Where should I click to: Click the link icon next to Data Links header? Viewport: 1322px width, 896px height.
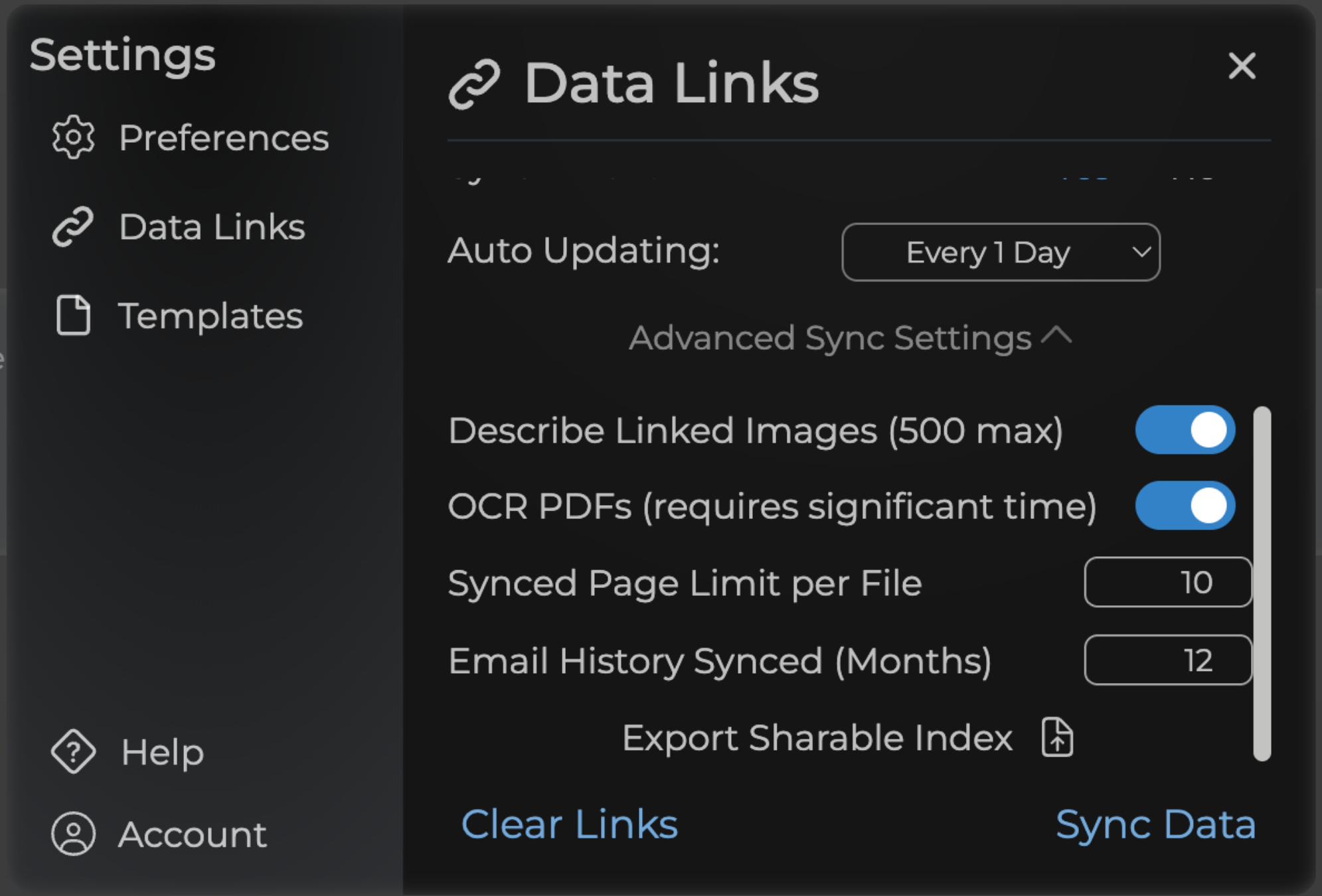475,82
